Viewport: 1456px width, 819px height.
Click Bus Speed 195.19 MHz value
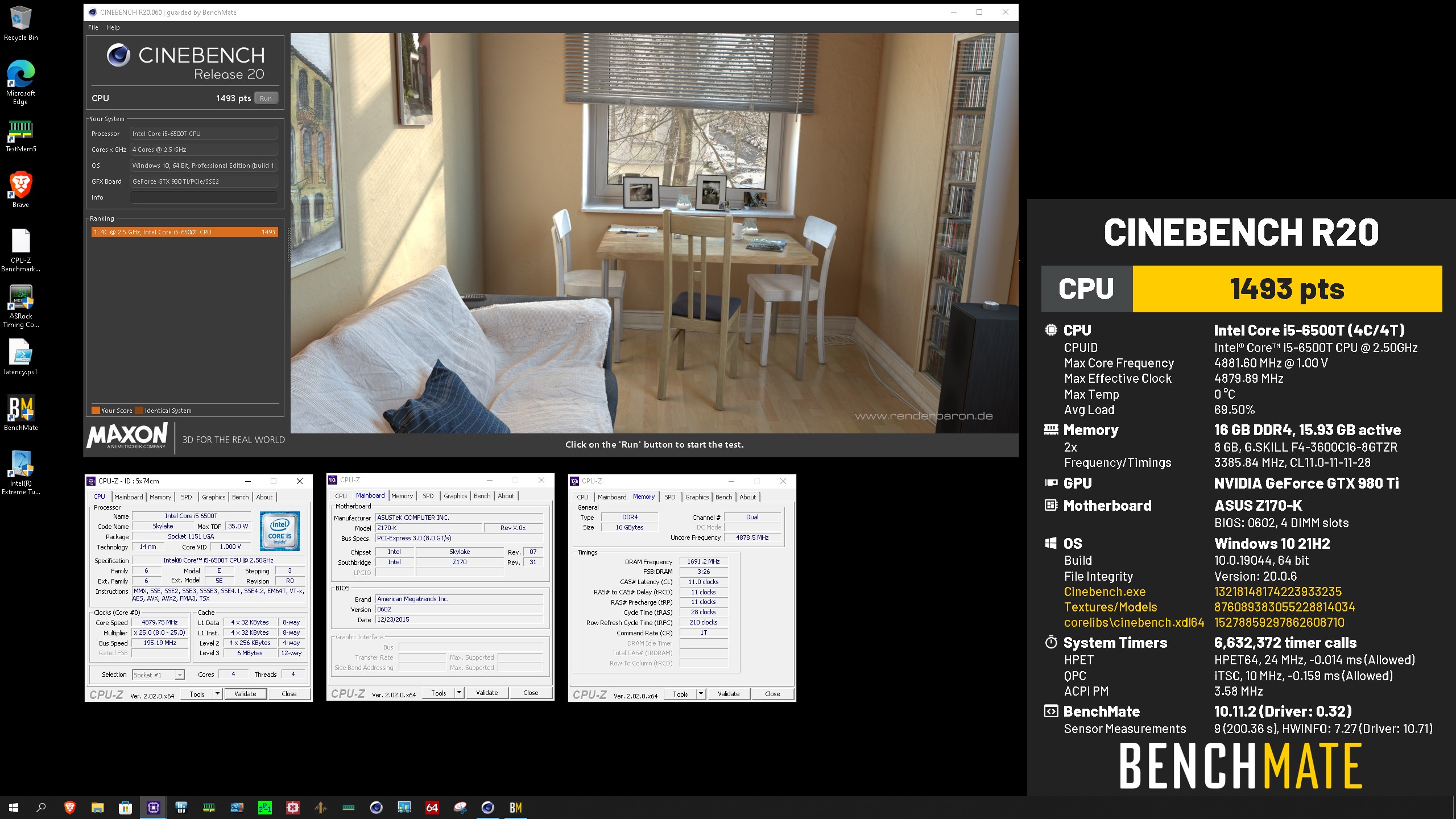pos(160,643)
